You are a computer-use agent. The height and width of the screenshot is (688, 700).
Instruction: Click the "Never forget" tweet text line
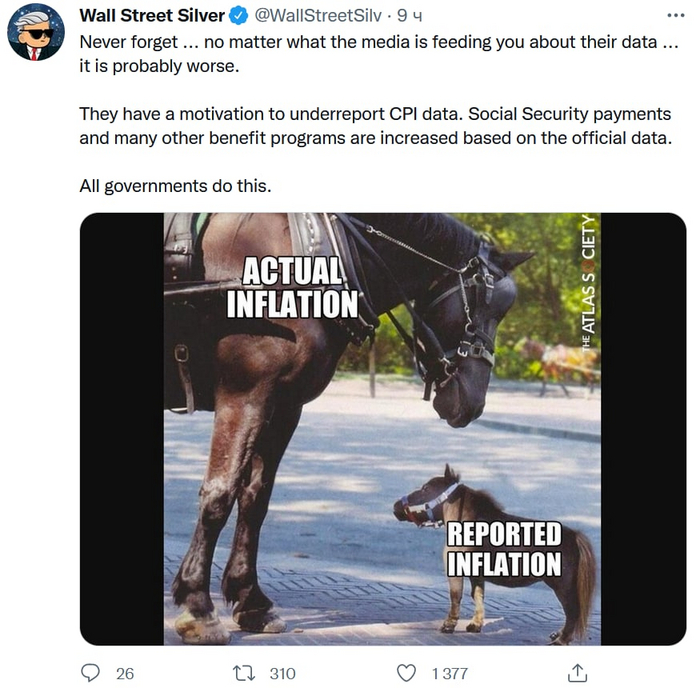coord(372,42)
